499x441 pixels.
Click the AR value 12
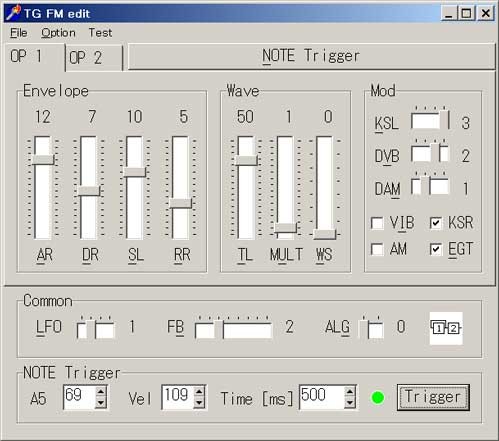43,117
